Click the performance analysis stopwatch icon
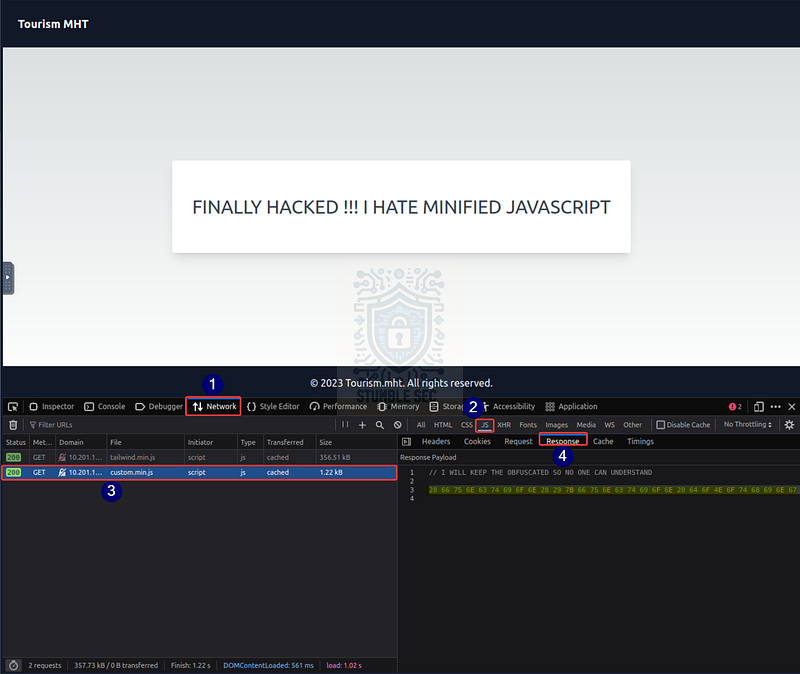 tap(13, 665)
